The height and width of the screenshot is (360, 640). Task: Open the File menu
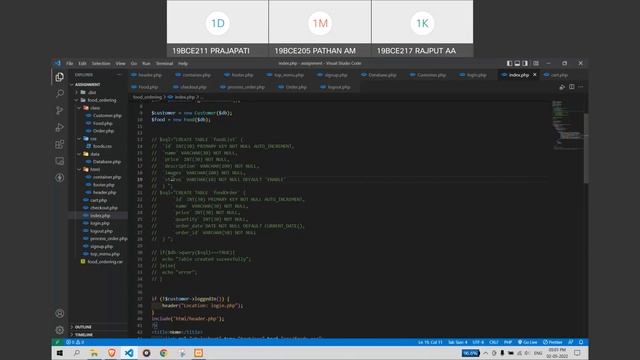[x=70, y=64]
